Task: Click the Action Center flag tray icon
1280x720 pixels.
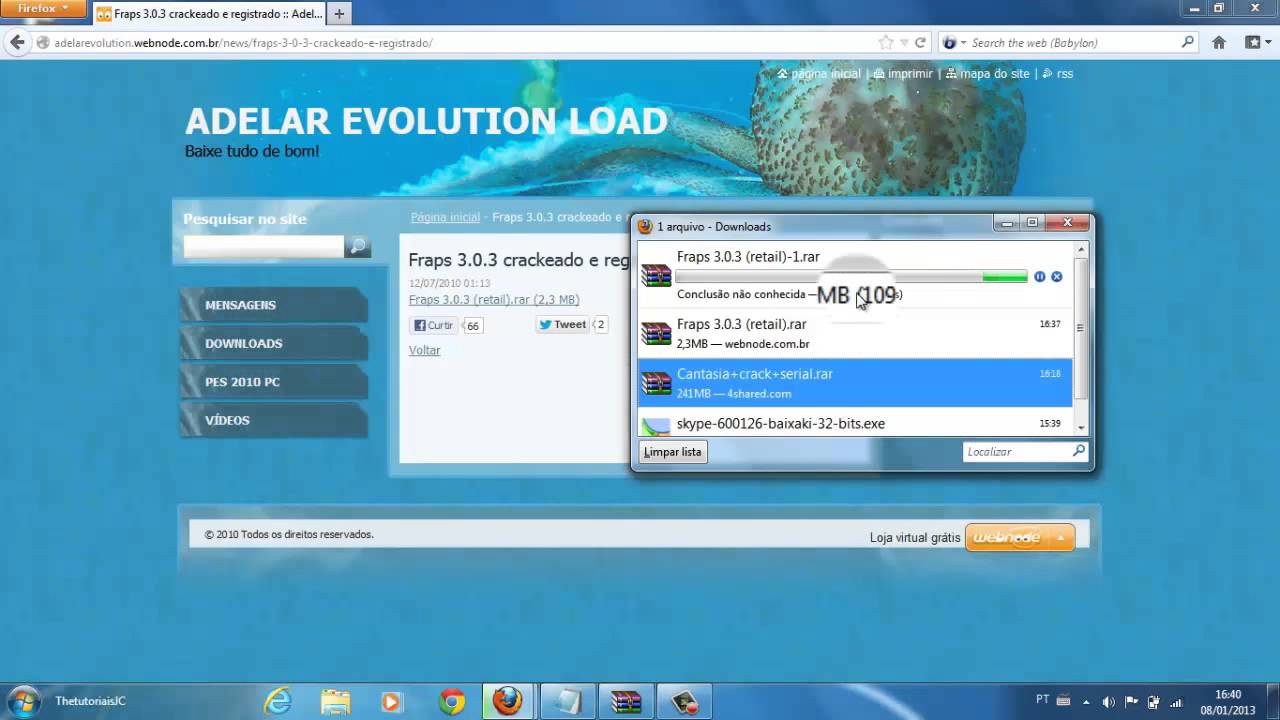Action: point(1131,702)
